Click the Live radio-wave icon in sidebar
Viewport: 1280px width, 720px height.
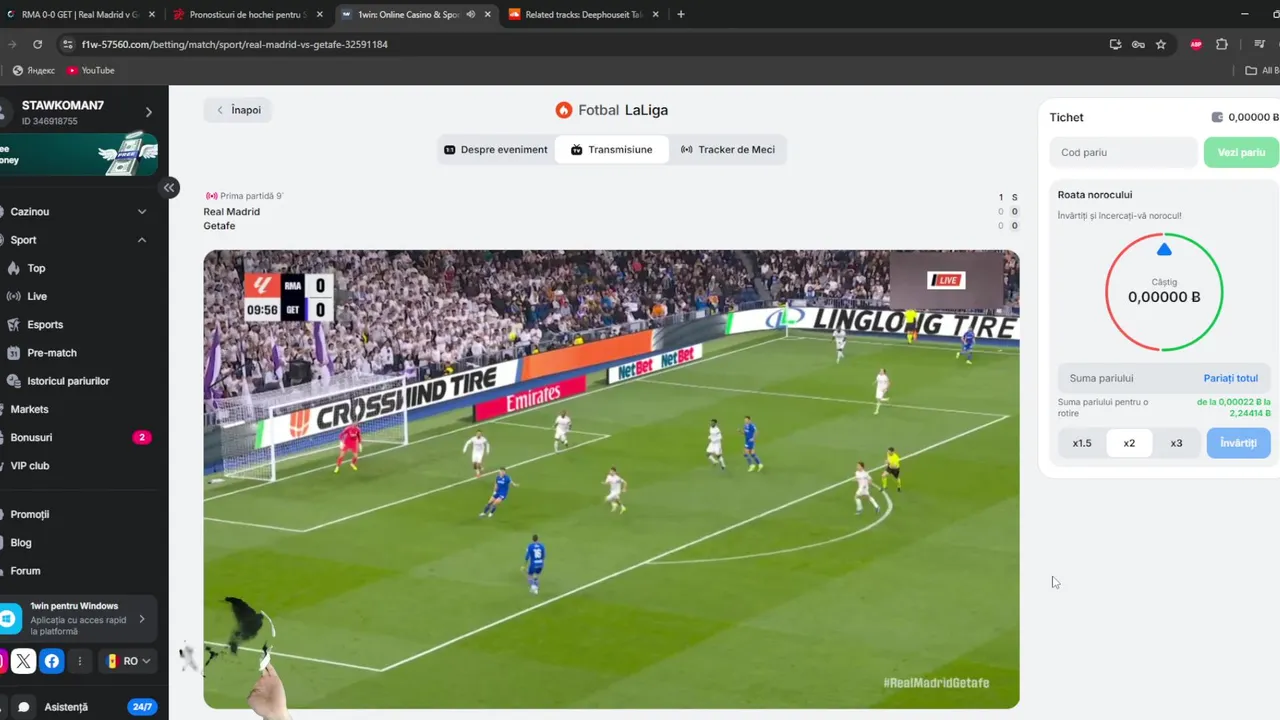pyautogui.click(x=14, y=296)
